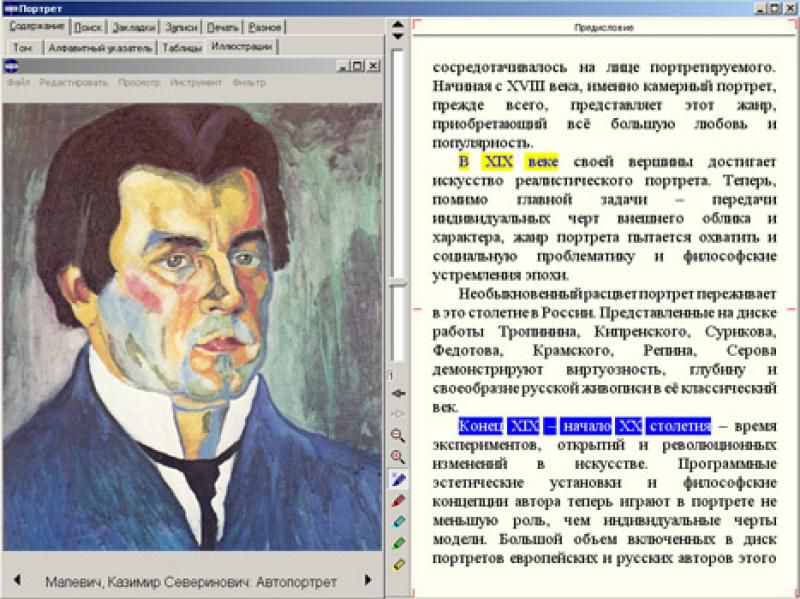The height and width of the screenshot is (599, 800).
Task: Click the zoom in magnifier icon
Action: coord(398,457)
